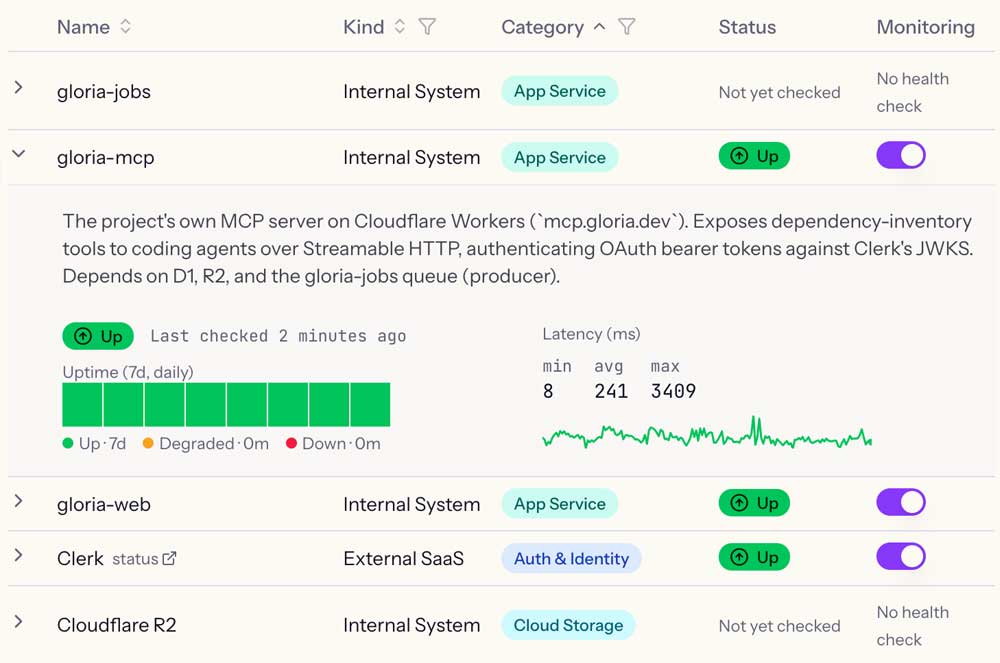The height and width of the screenshot is (663, 1000).
Task: Collapse the gloria-mcp details row
Action: click(x=18, y=154)
